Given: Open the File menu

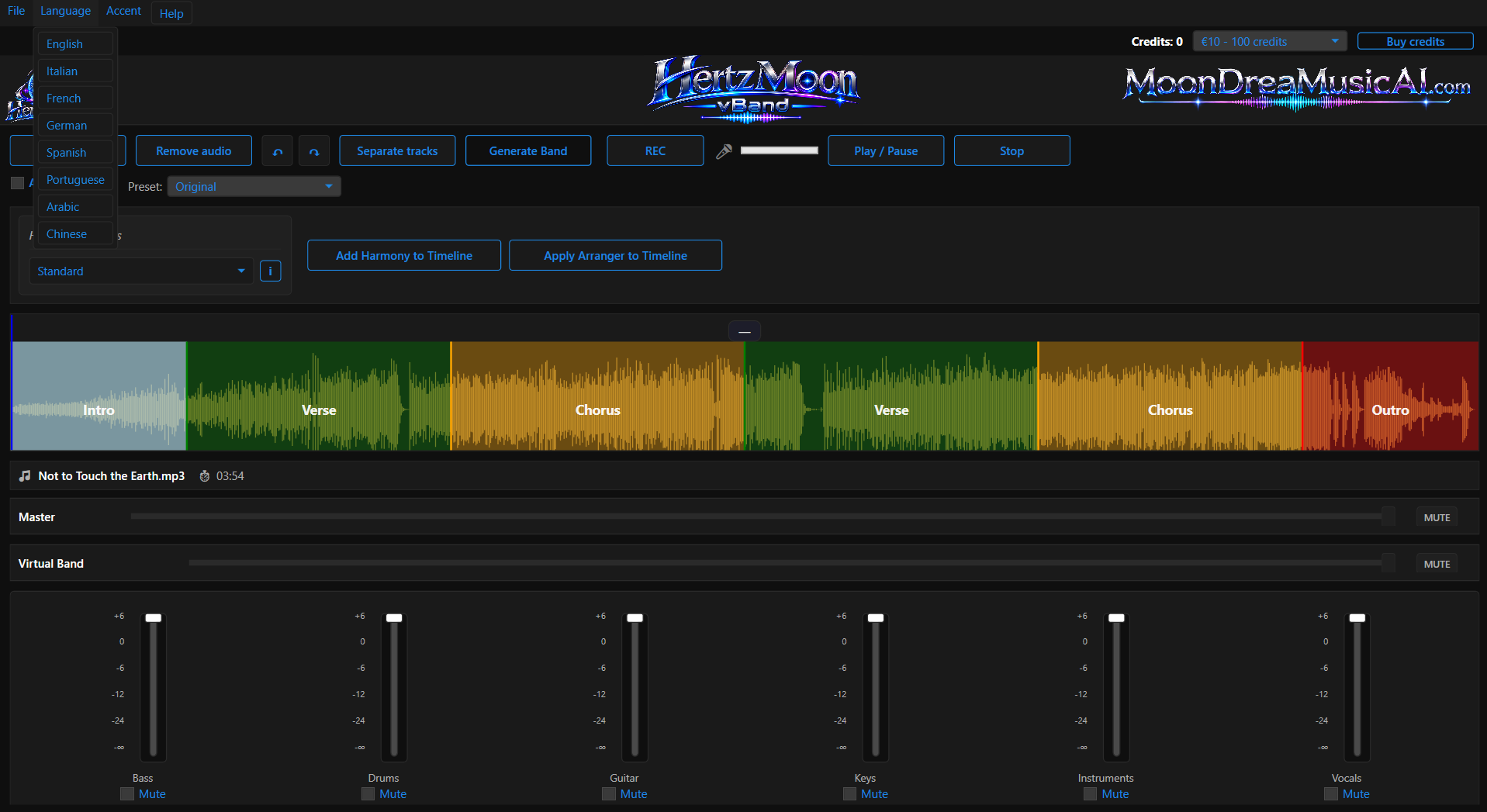Looking at the screenshot, I should click(x=16, y=11).
